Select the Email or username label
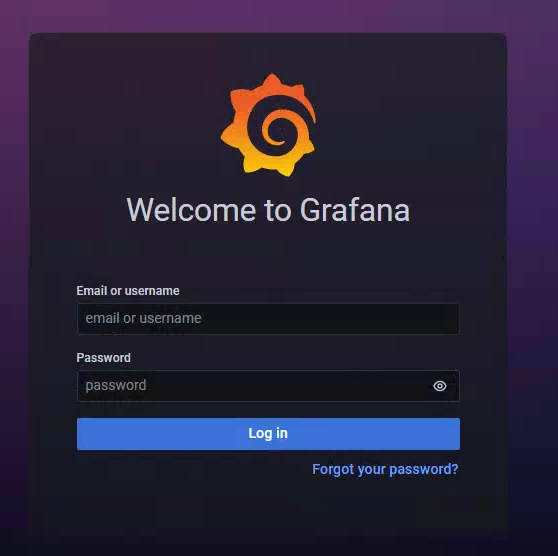This screenshot has width=558, height=556. [x=128, y=291]
